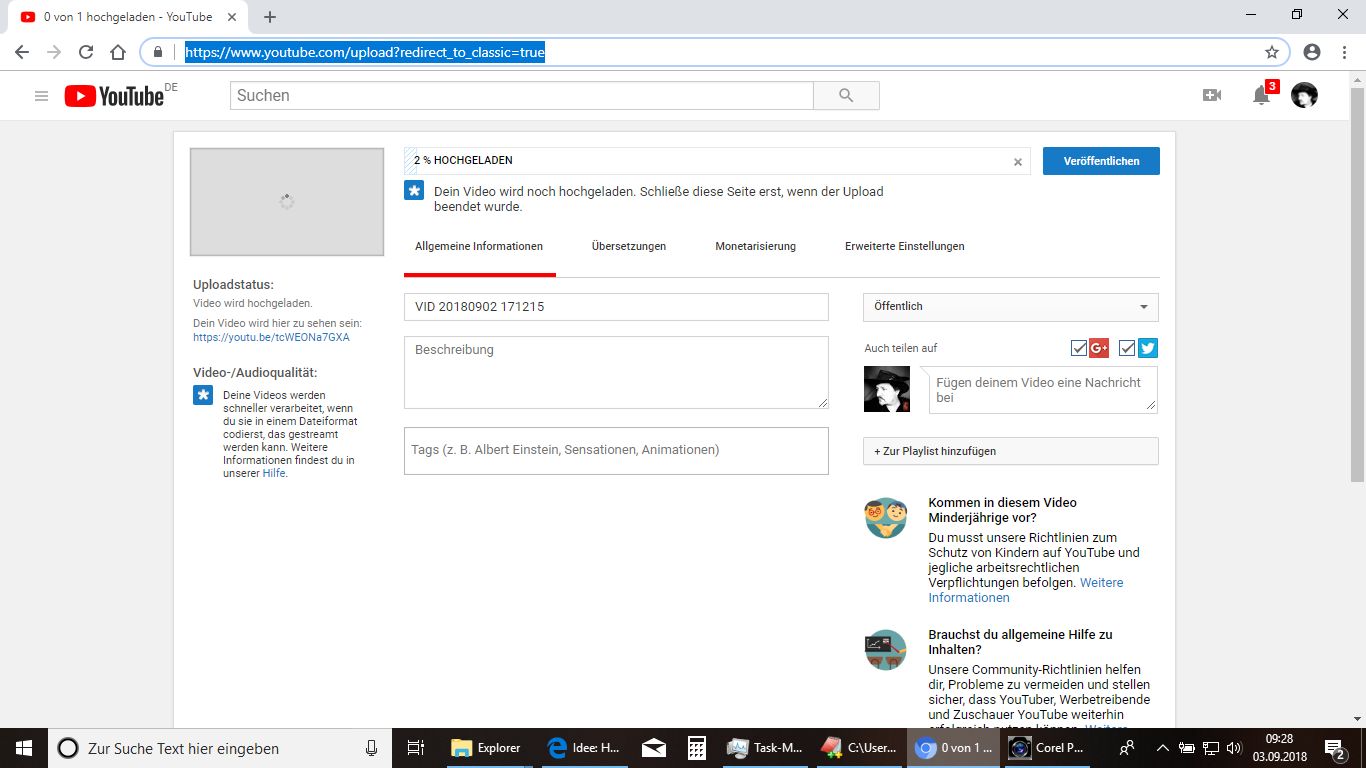This screenshot has width=1366, height=768.
Task: Focus the YouTube Suchen search box
Action: pyautogui.click(x=522, y=95)
